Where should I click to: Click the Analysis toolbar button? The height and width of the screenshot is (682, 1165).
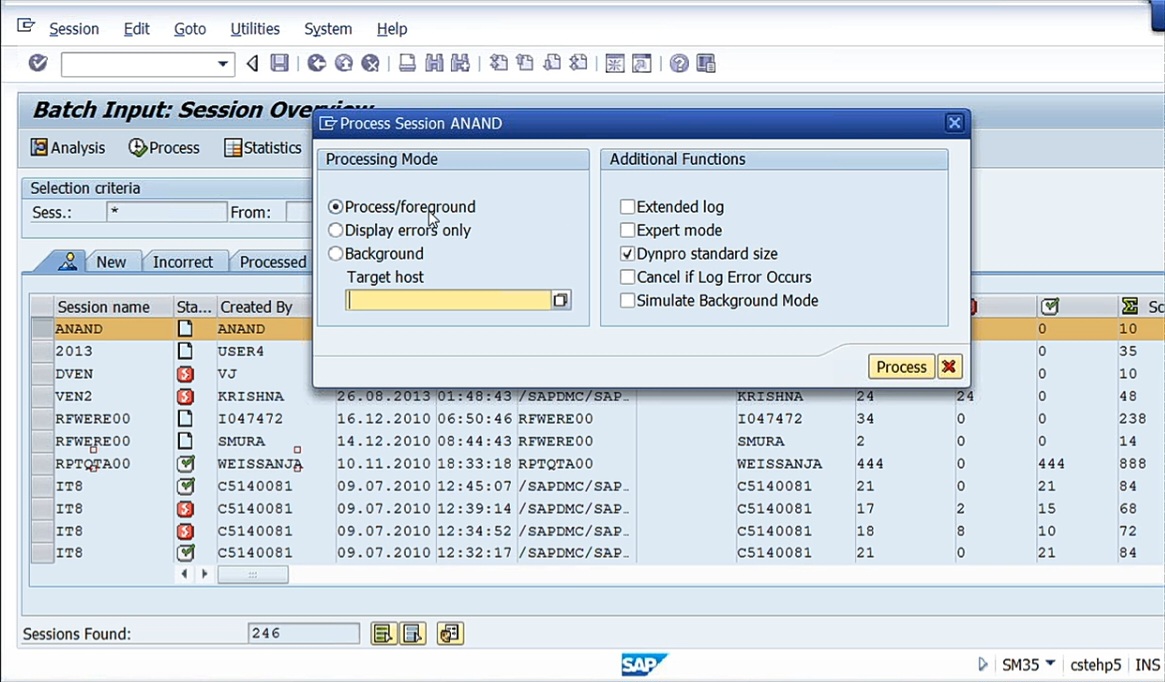68,148
